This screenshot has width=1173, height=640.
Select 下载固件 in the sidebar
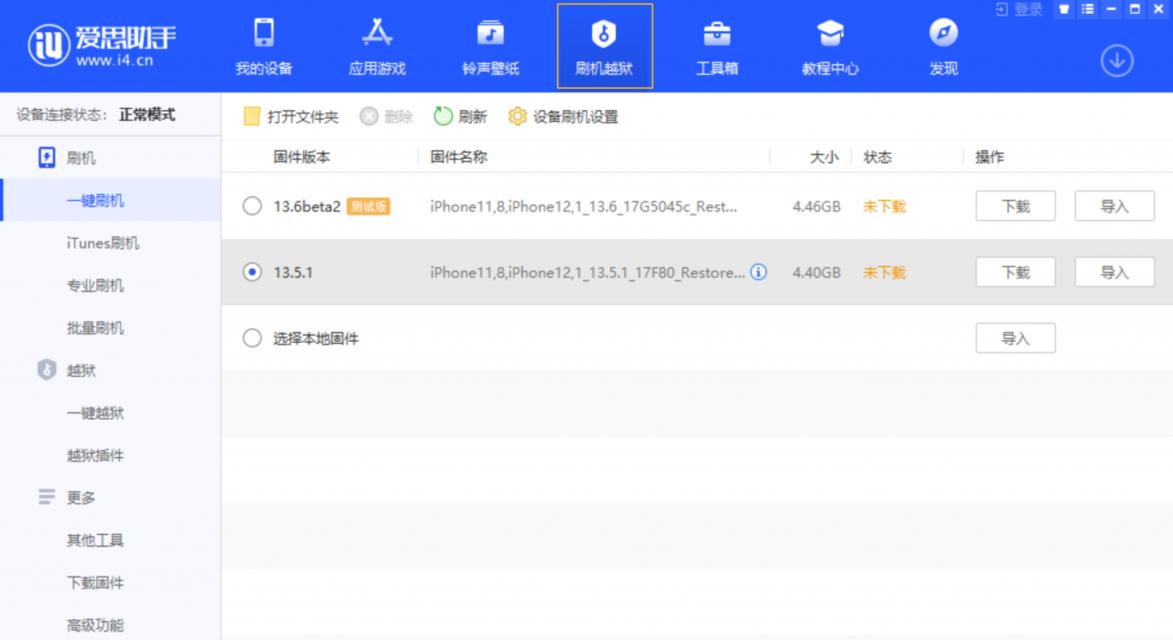pyautogui.click(x=95, y=582)
